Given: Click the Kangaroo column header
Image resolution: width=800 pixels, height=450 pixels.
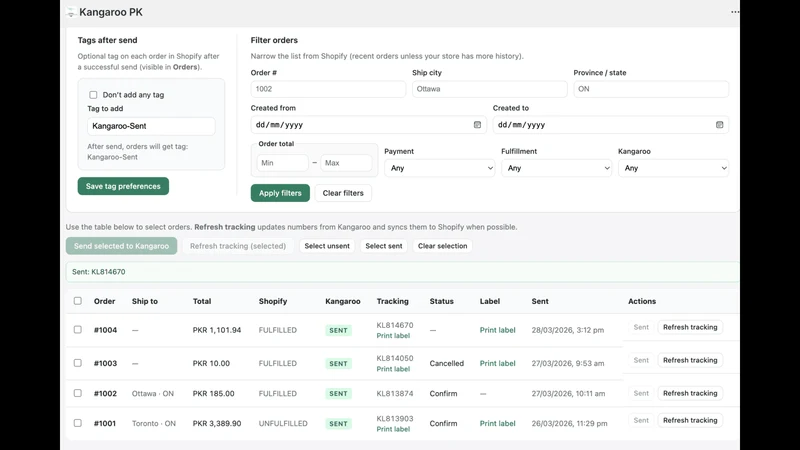Looking at the screenshot, I should [343, 301].
